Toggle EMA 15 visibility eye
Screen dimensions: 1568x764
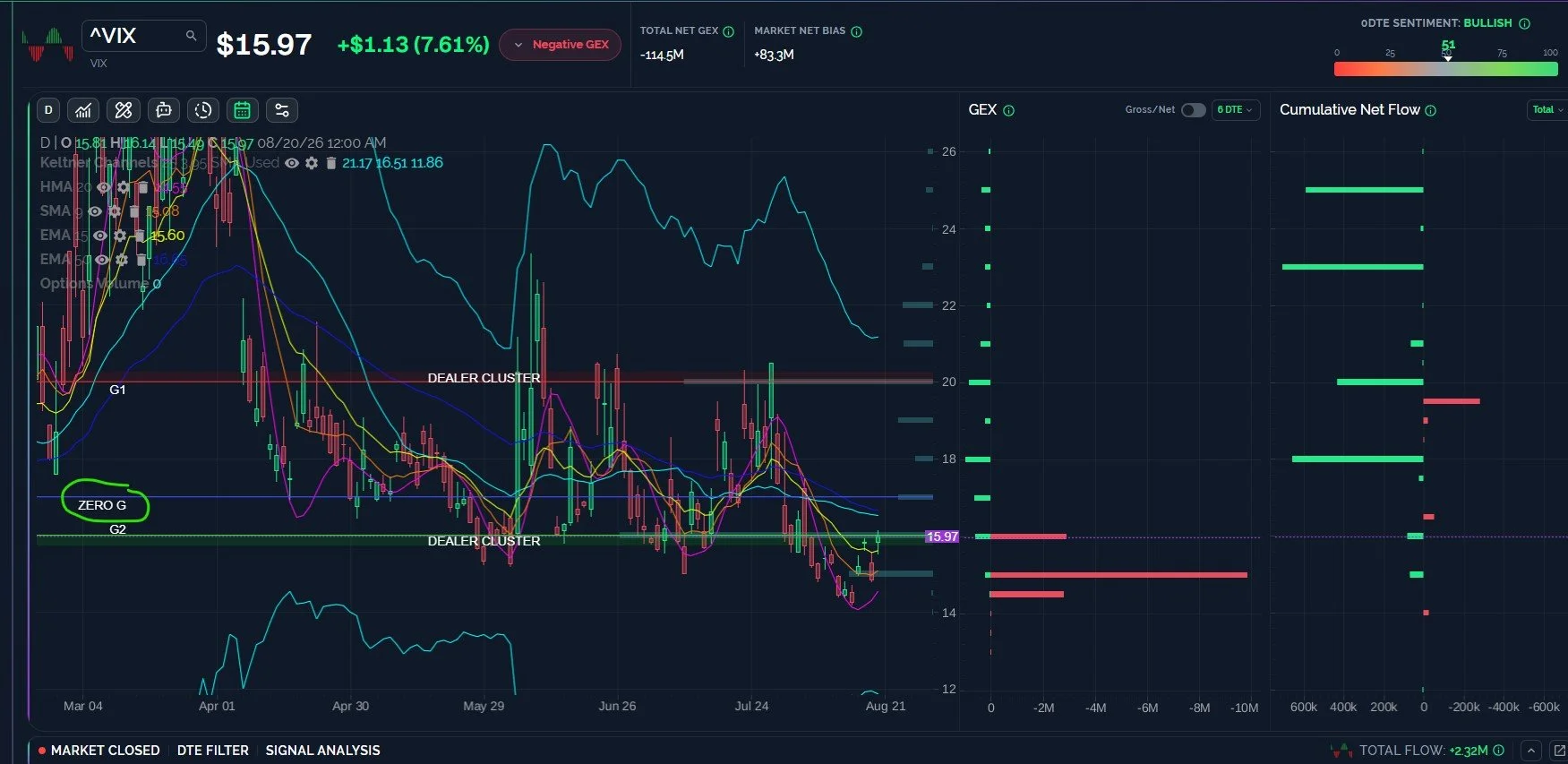pyautogui.click(x=100, y=236)
